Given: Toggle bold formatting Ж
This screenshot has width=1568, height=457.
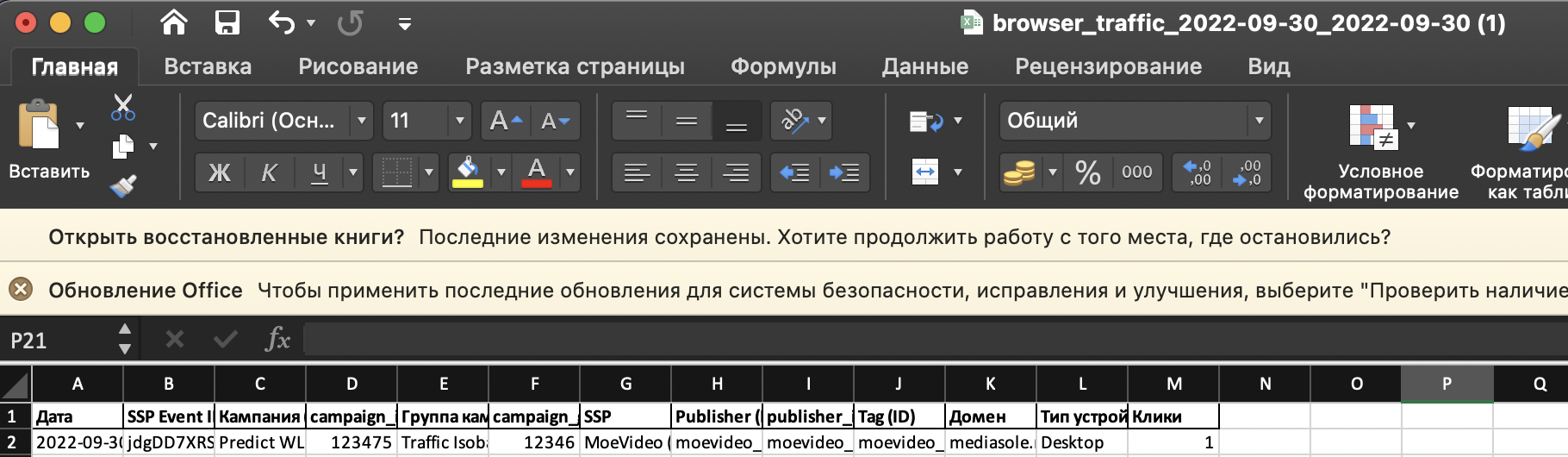Looking at the screenshot, I should pos(220,172).
